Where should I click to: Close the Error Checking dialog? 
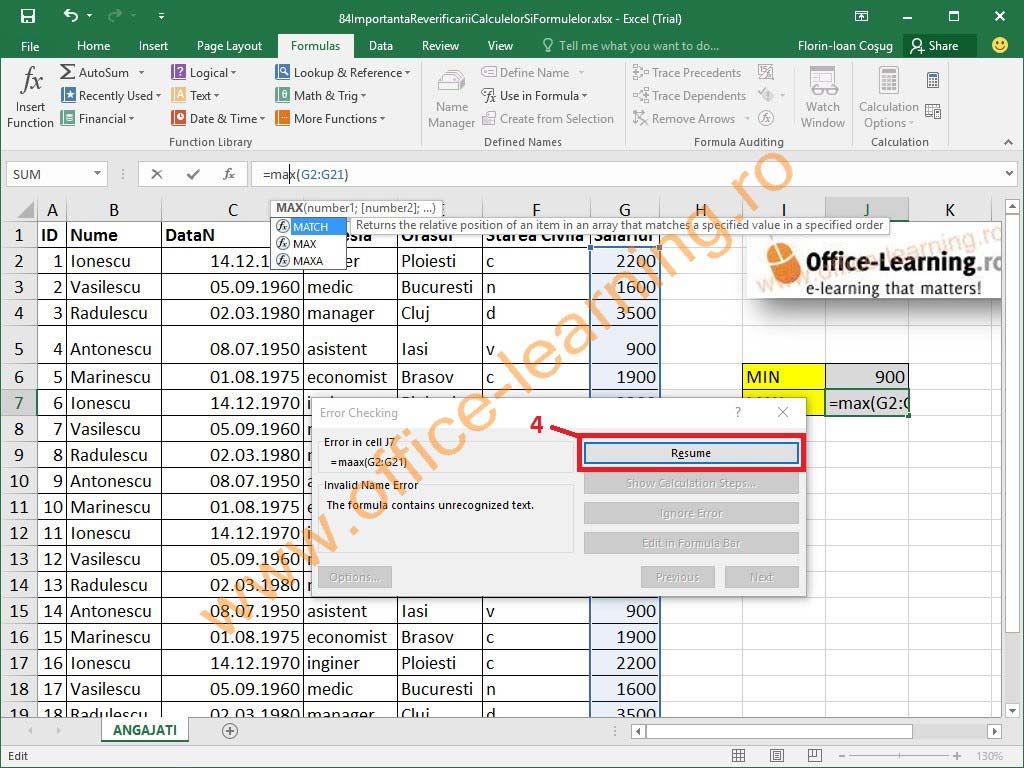tap(783, 412)
